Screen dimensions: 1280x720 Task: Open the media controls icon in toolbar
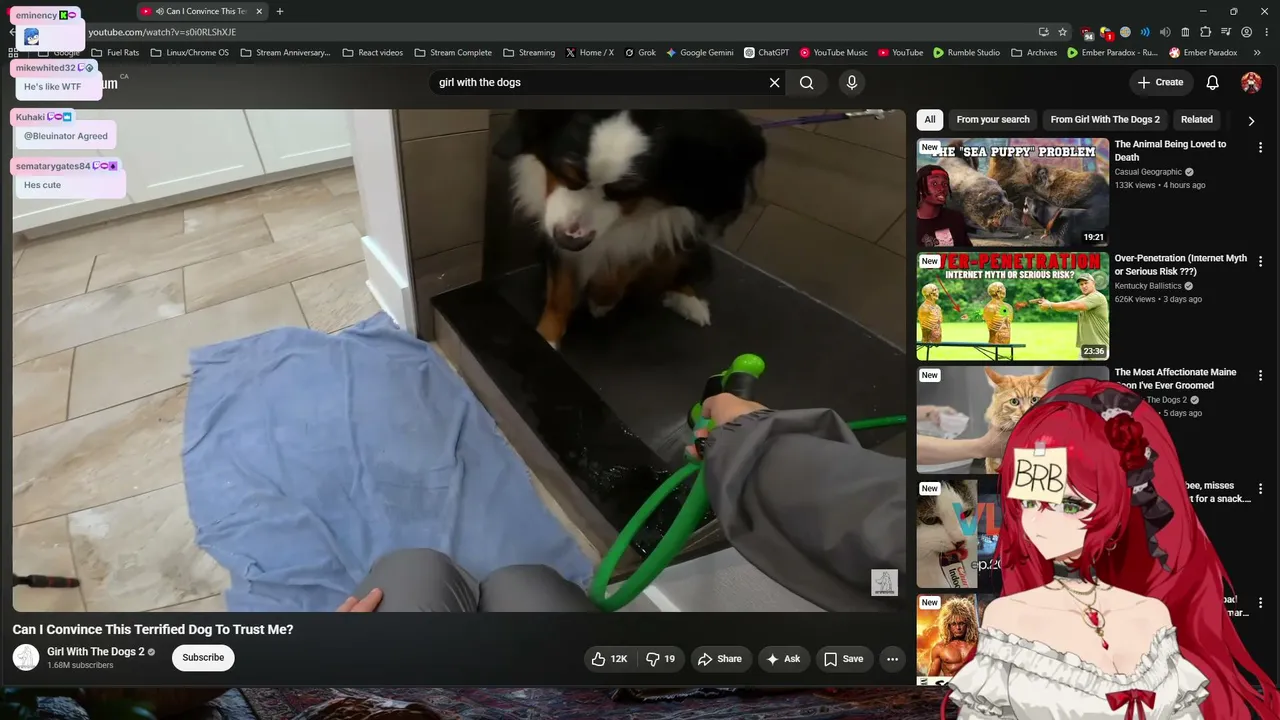point(1226,32)
